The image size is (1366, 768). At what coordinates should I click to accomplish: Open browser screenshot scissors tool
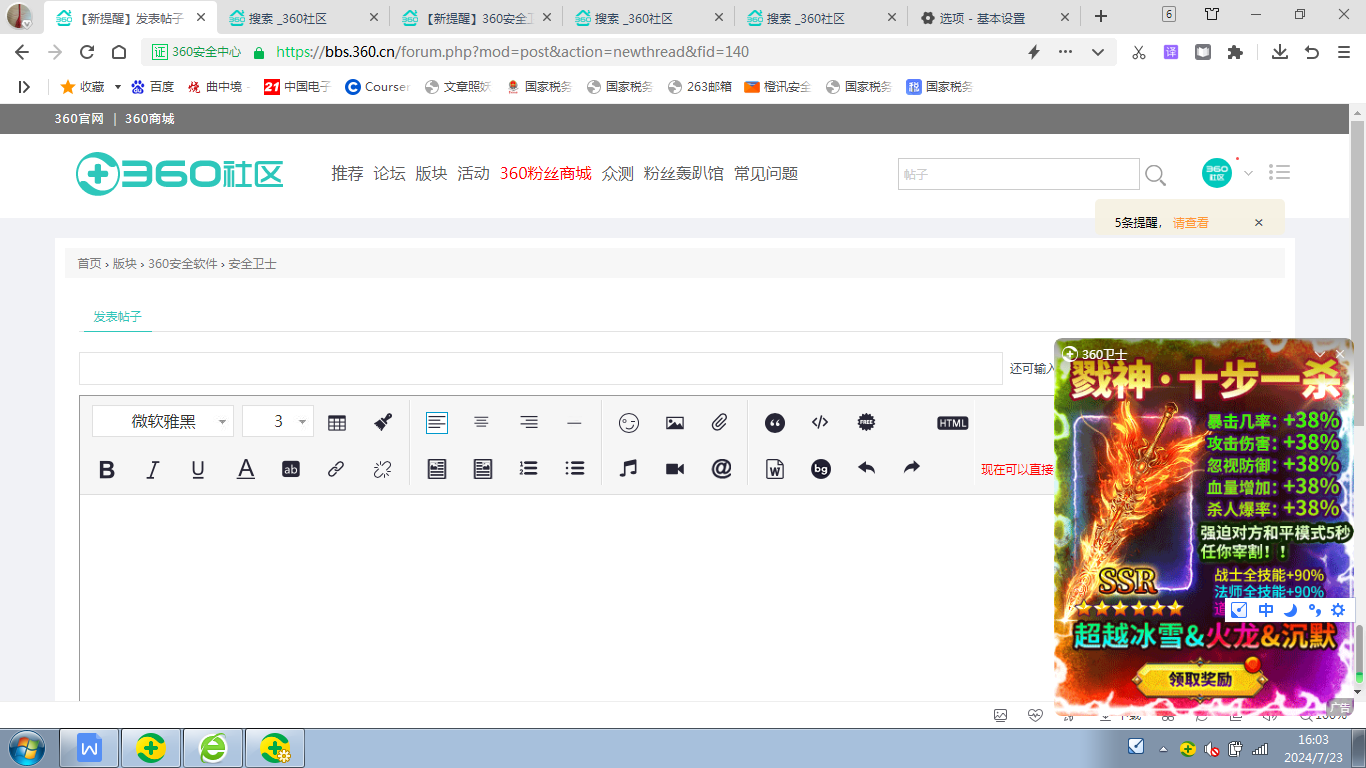[x=1139, y=52]
